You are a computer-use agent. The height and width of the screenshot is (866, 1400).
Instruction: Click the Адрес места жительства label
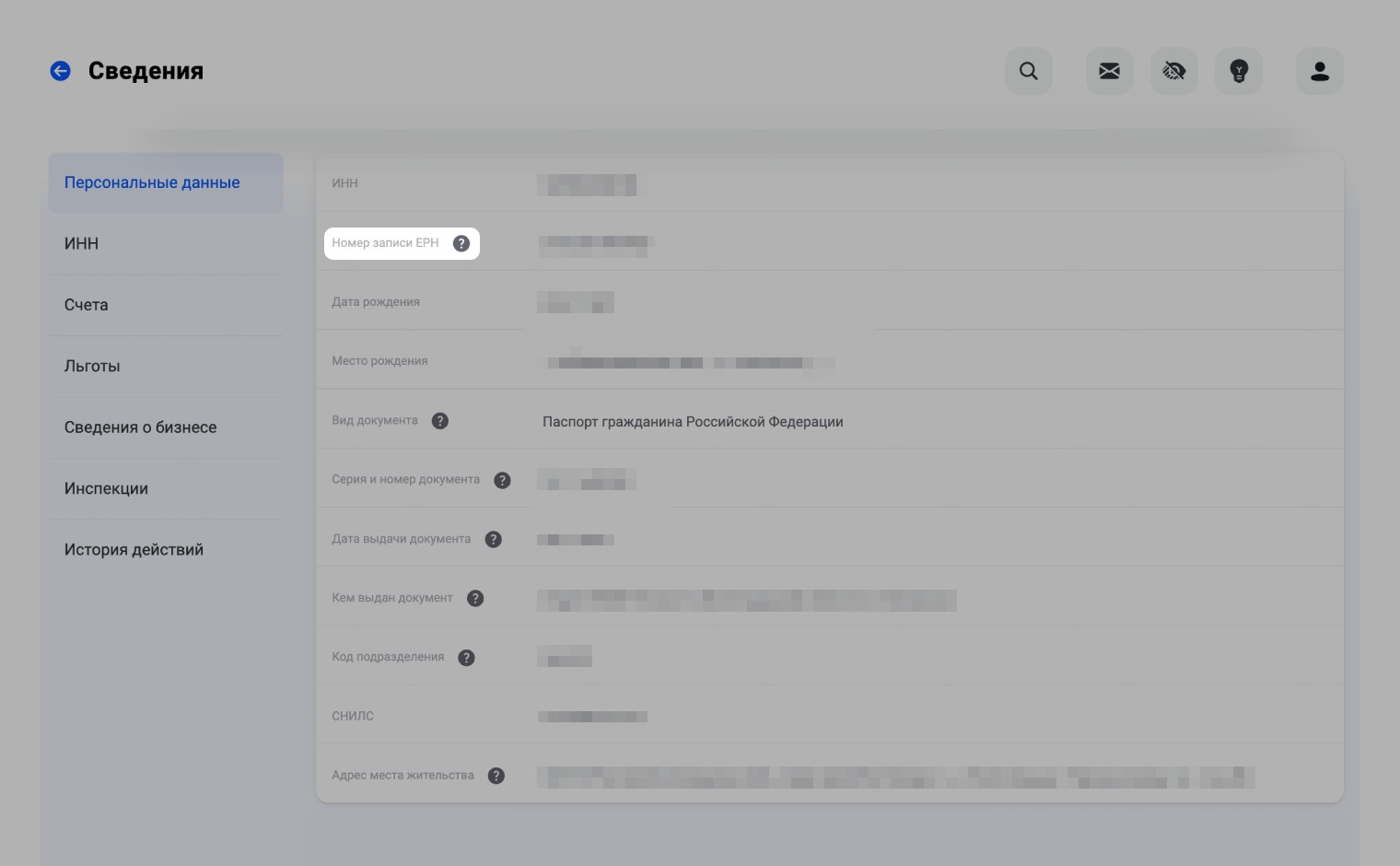pyautogui.click(x=402, y=776)
